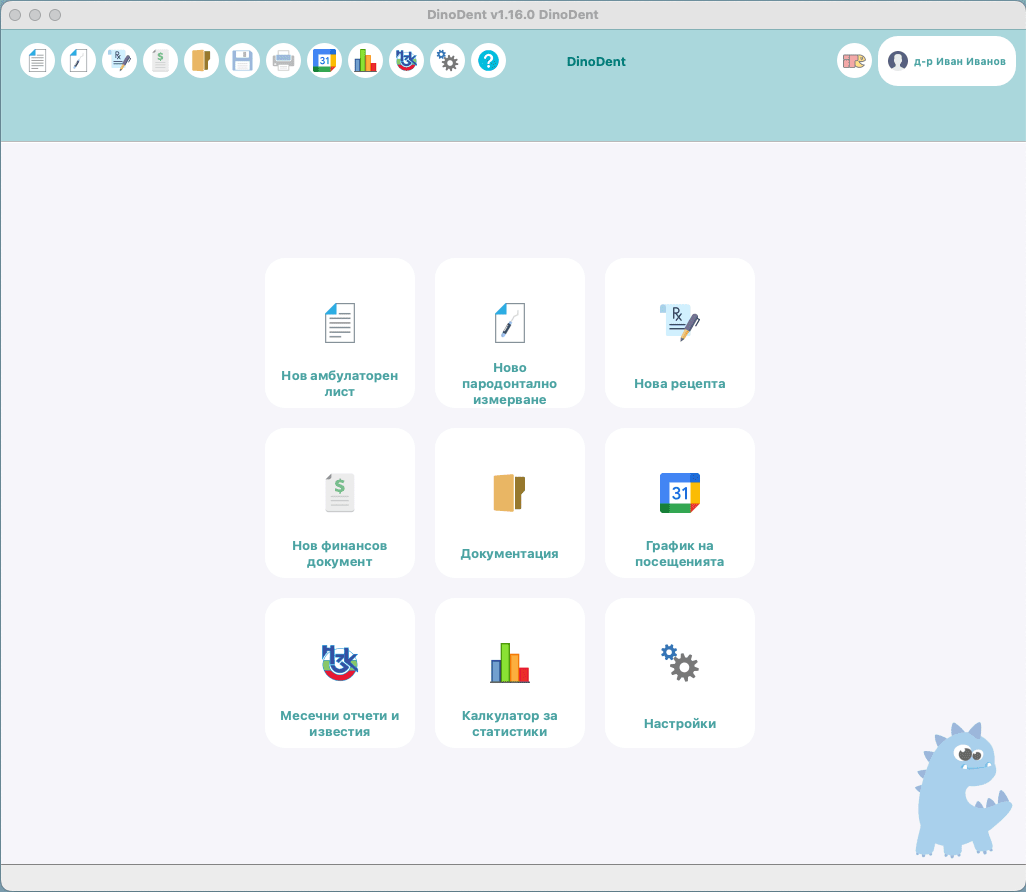Viewport: 1026px width, 892px height.
Task: Select the new ambulatory sheet toolbar icon
Action: tap(37, 61)
